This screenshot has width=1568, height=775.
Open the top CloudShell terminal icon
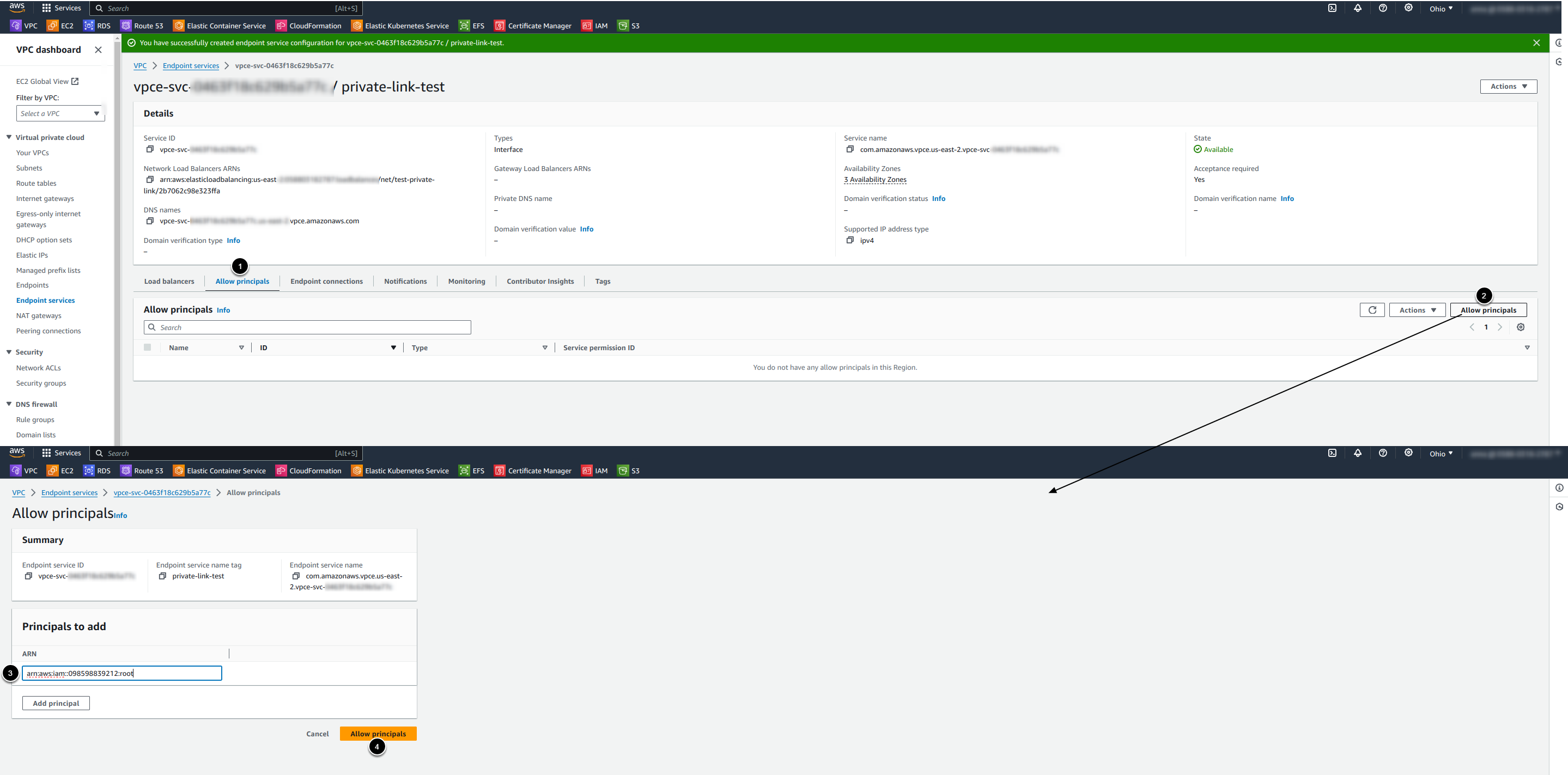[1333, 9]
